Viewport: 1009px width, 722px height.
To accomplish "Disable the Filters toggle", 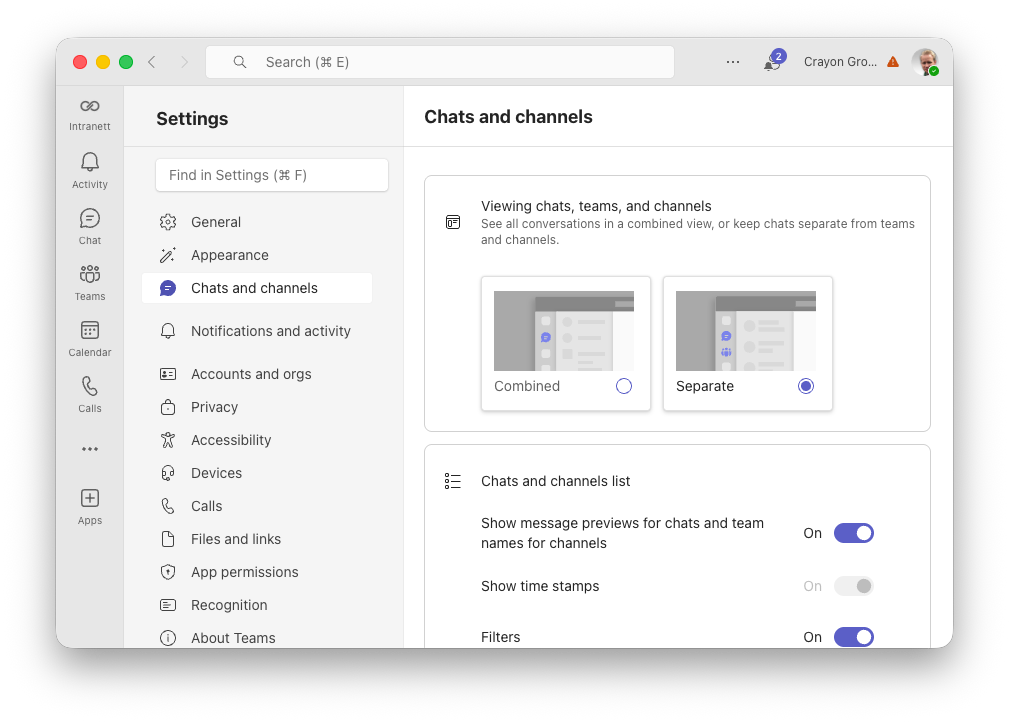I will tap(854, 637).
